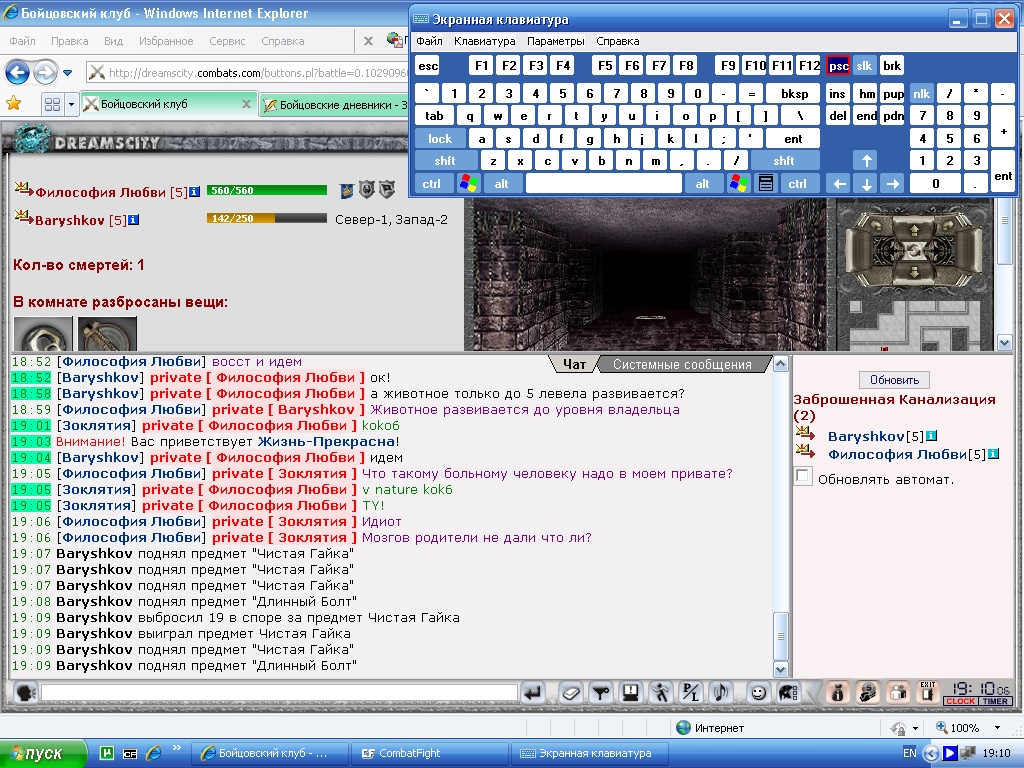Click the chat message input field
The width and height of the screenshot is (1024, 768).
tap(280, 693)
